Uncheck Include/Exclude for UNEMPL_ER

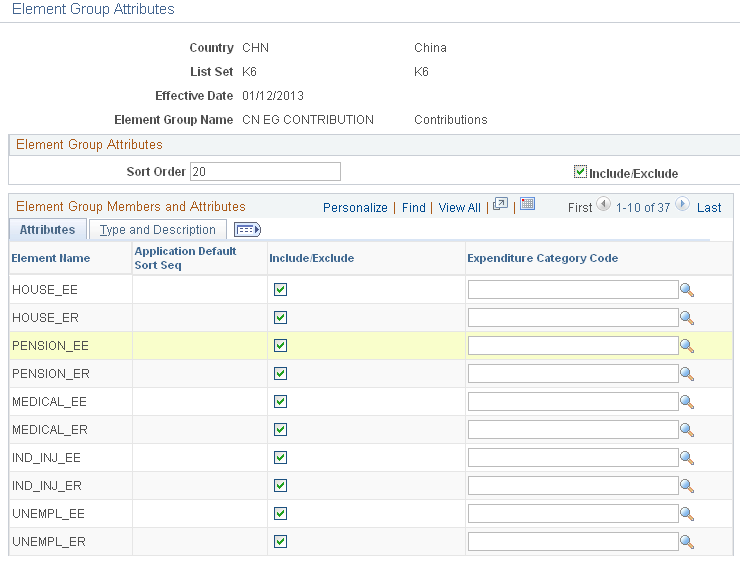[280, 541]
